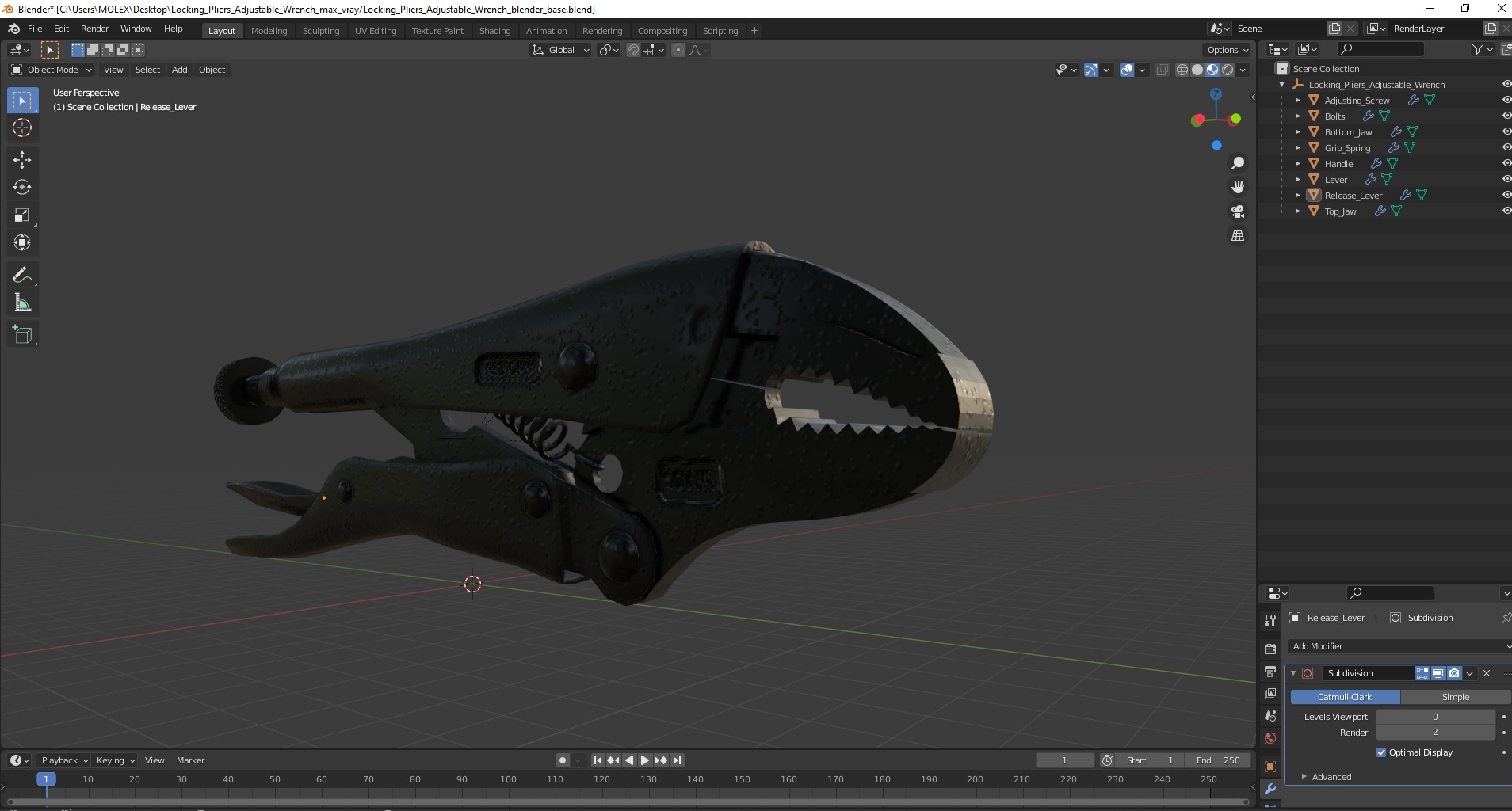Open the Playback dropdown in timeline
The width and height of the screenshot is (1512, 811).
(64, 760)
